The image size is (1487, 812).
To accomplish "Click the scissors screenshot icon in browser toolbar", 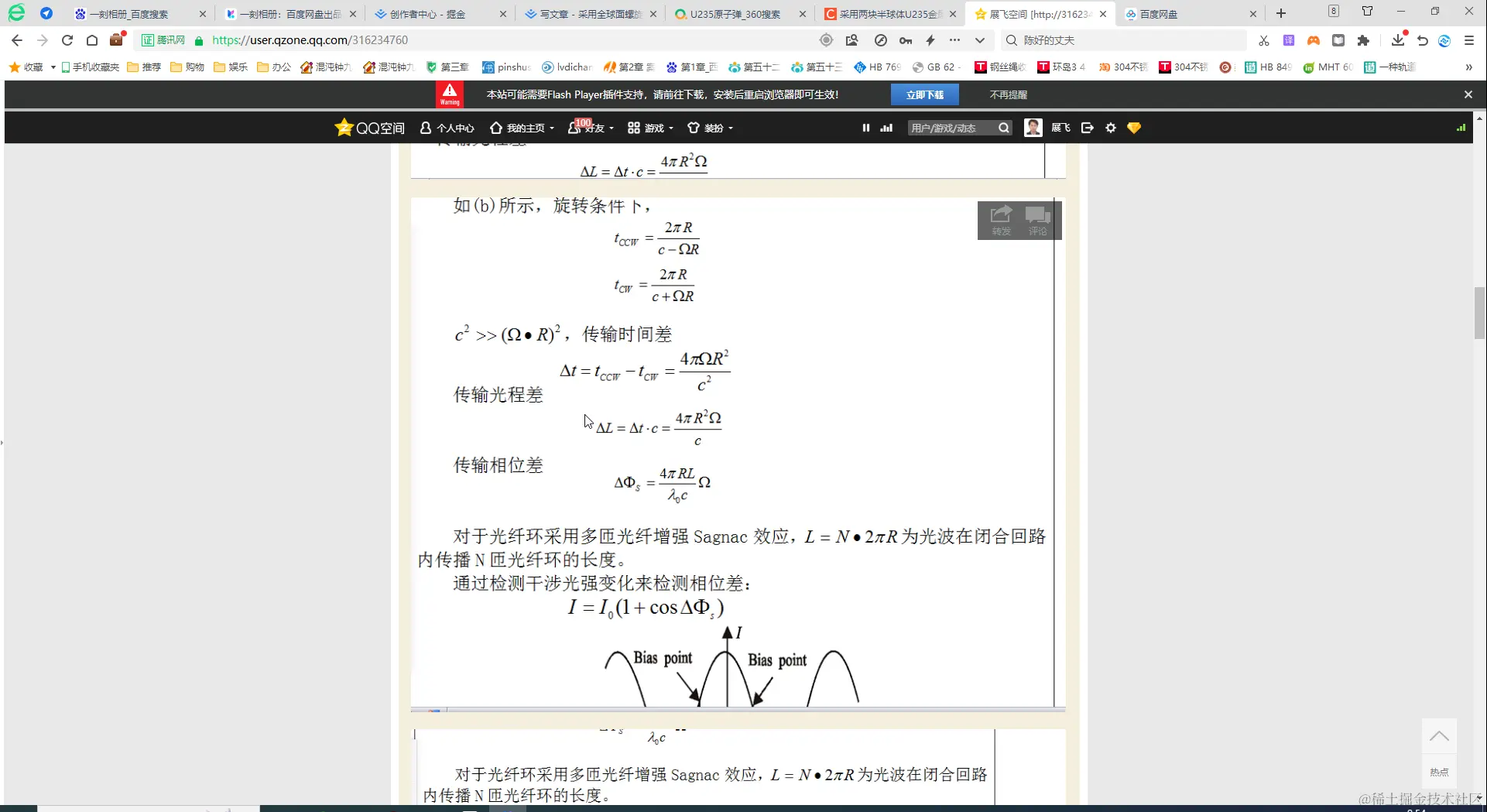I will [1263, 40].
